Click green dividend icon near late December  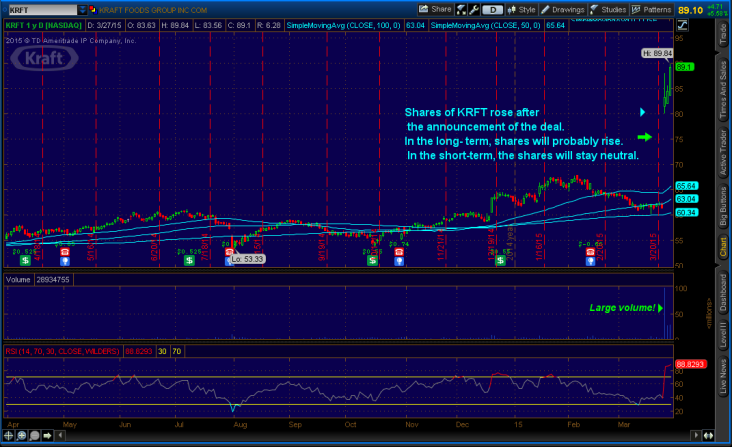pyautogui.click(x=500, y=260)
